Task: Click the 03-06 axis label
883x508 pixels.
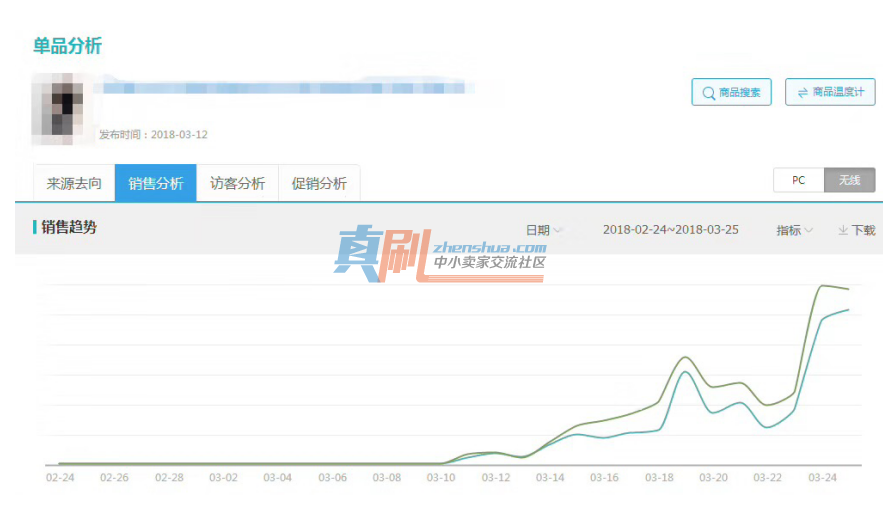Action: [332, 478]
